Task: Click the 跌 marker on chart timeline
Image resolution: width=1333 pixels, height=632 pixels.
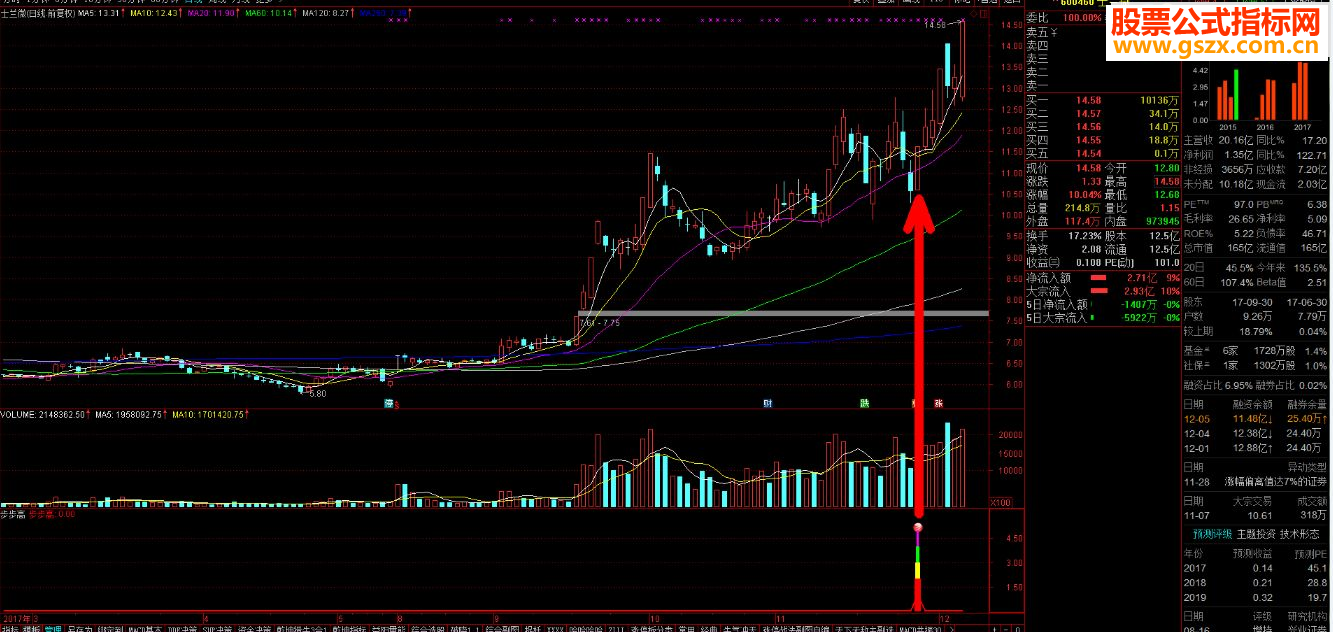Action: pyautogui.click(x=864, y=404)
